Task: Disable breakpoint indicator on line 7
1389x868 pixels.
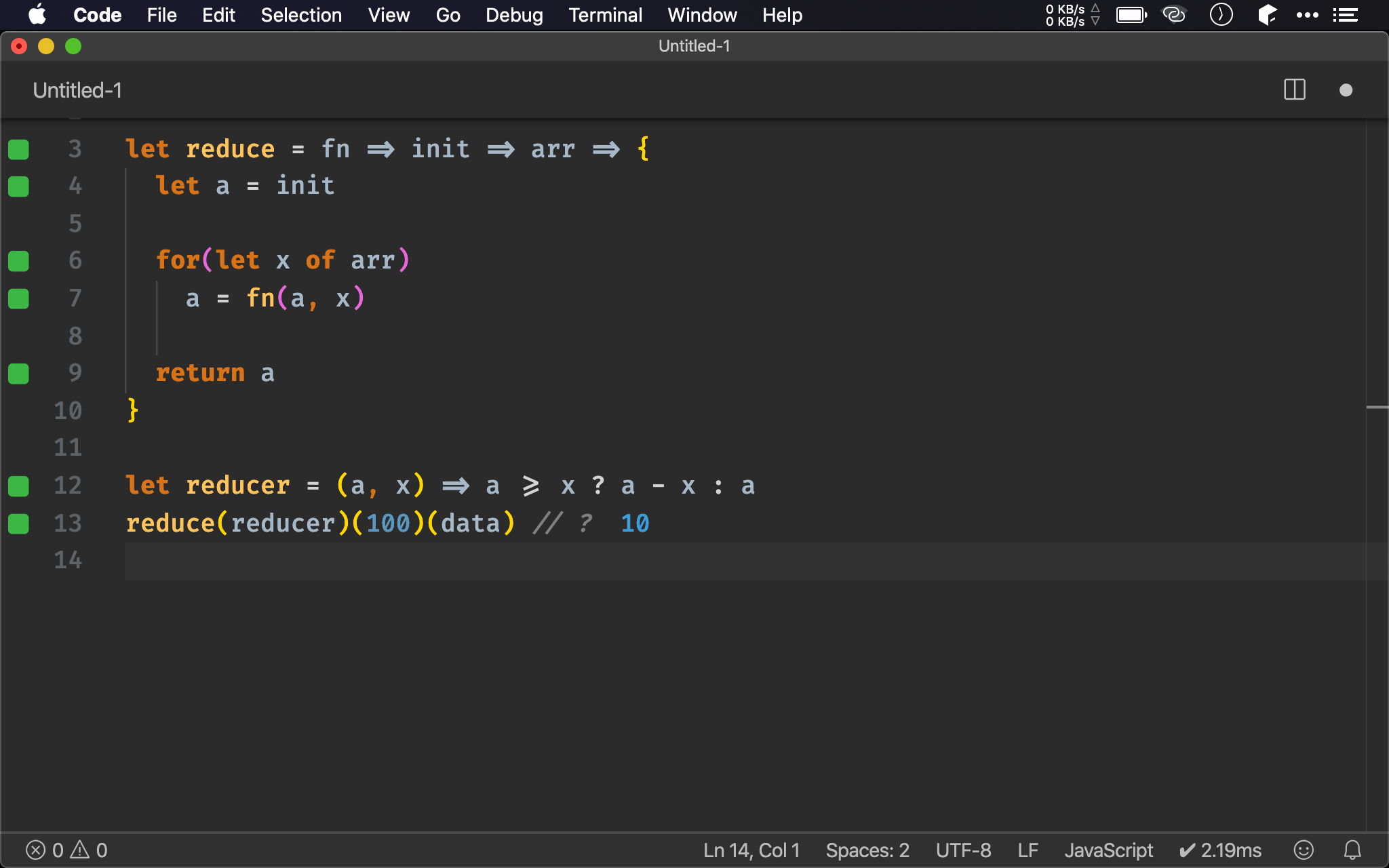Action: 18,297
